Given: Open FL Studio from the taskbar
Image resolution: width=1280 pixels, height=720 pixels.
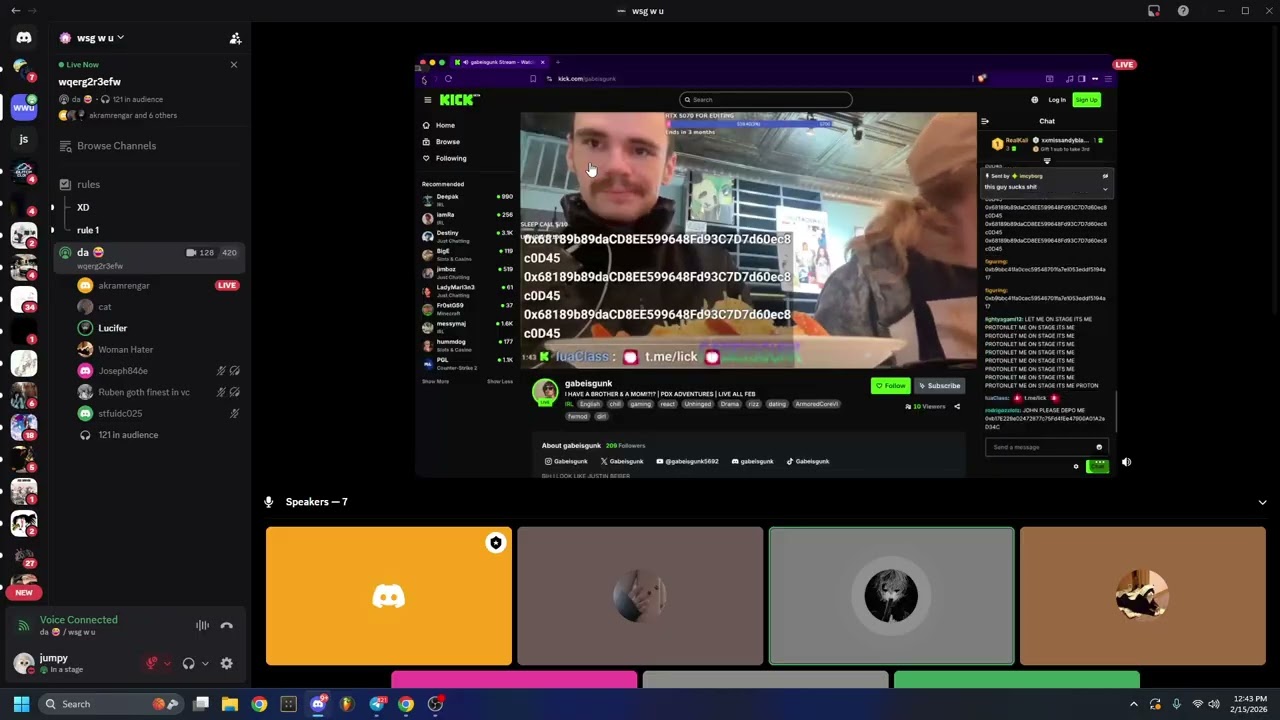Looking at the screenshot, I should [347, 704].
